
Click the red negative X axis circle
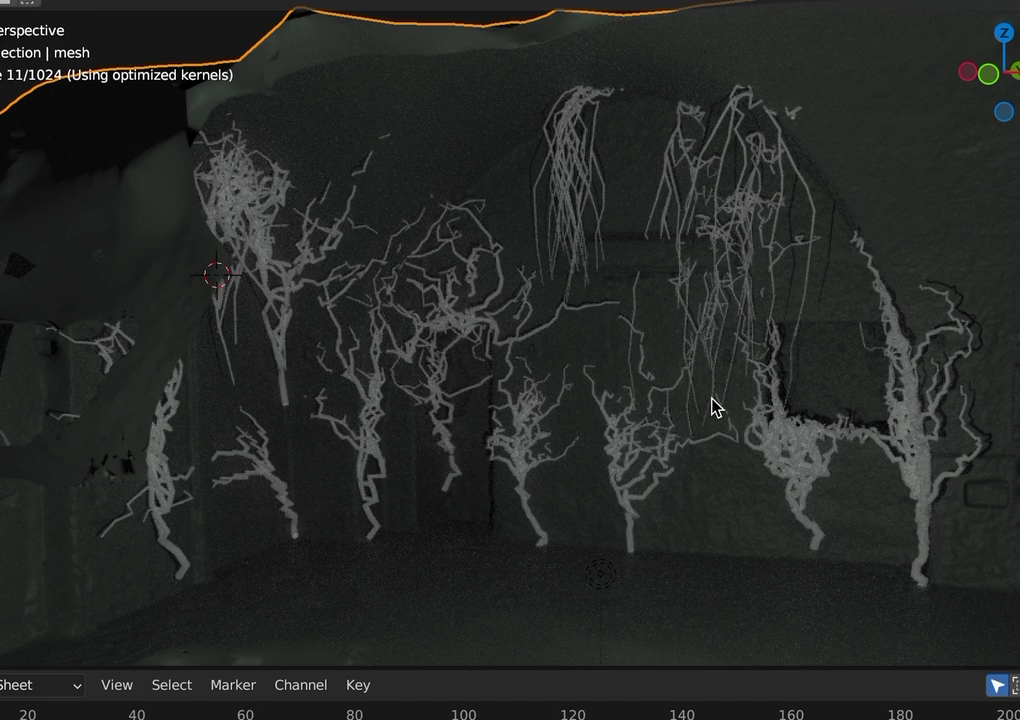click(967, 72)
